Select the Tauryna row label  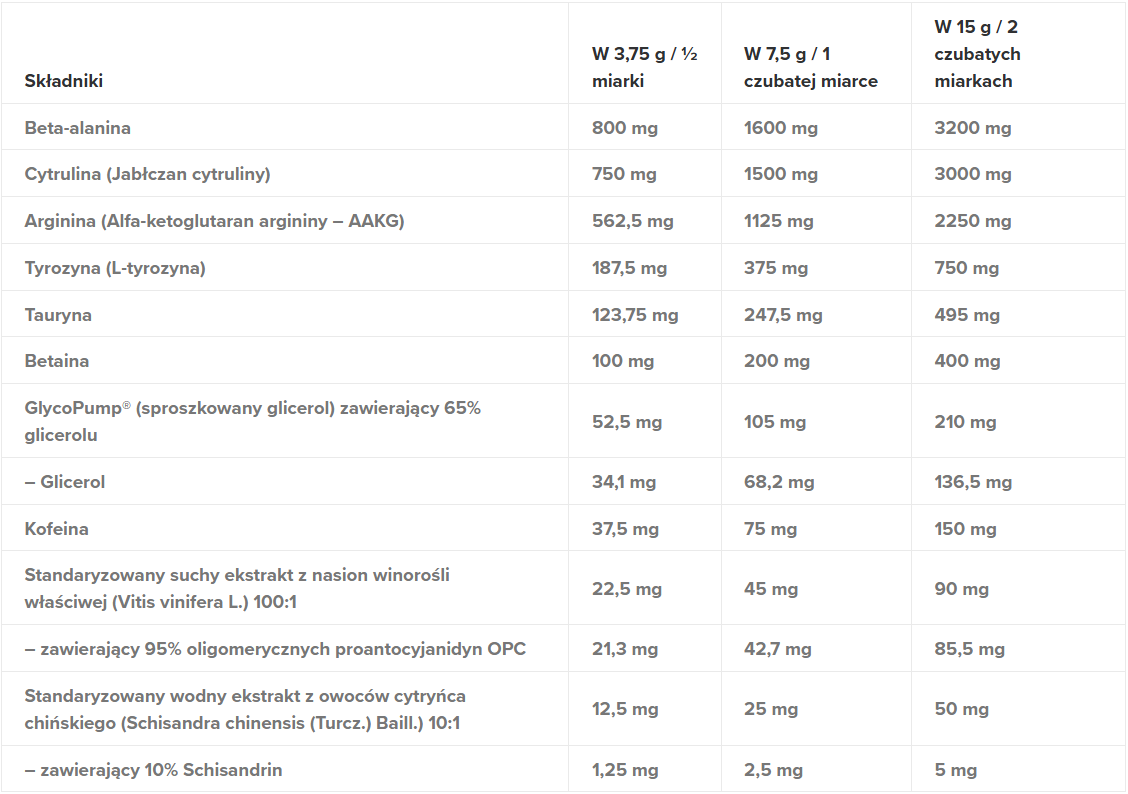coord(58,315)
